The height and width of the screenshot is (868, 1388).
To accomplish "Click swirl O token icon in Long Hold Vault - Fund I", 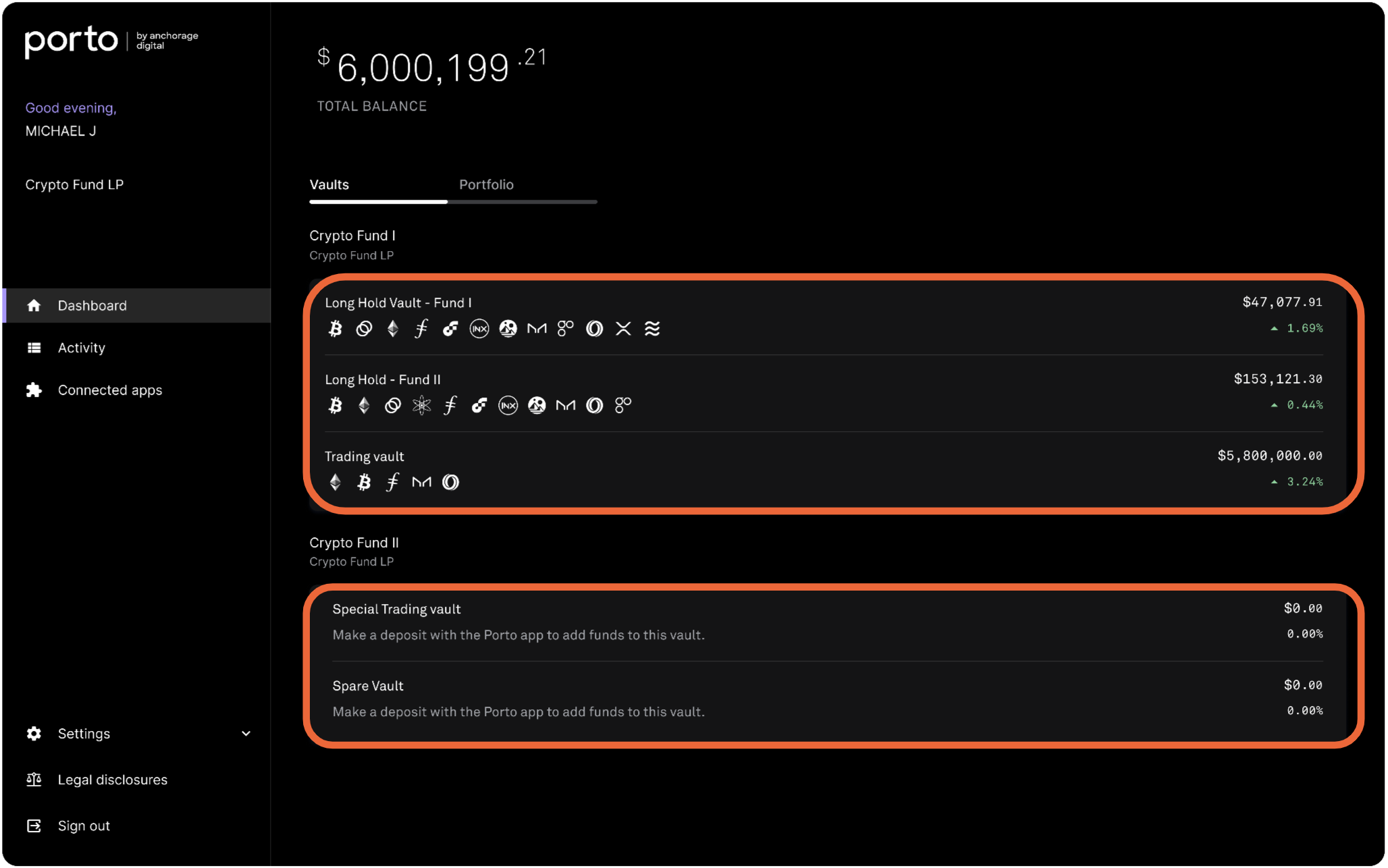I will click(x=595, y=329).
